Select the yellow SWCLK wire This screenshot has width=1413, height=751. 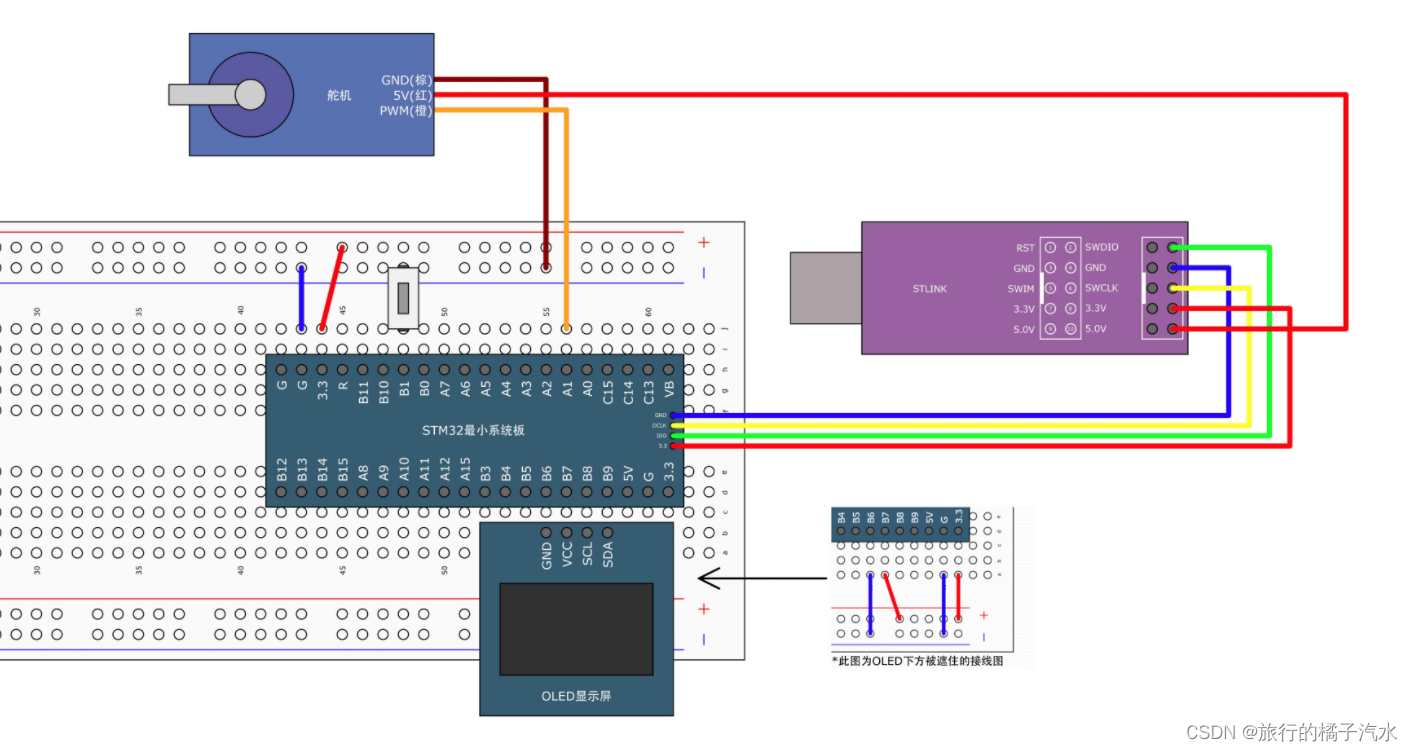1249,355
